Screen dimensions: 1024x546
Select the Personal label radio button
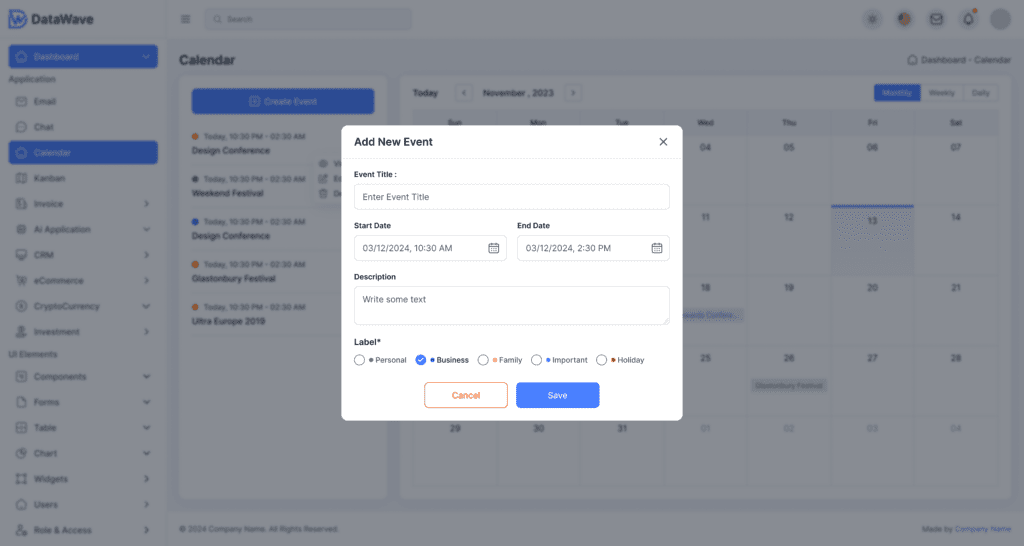[x=360, y=360]
